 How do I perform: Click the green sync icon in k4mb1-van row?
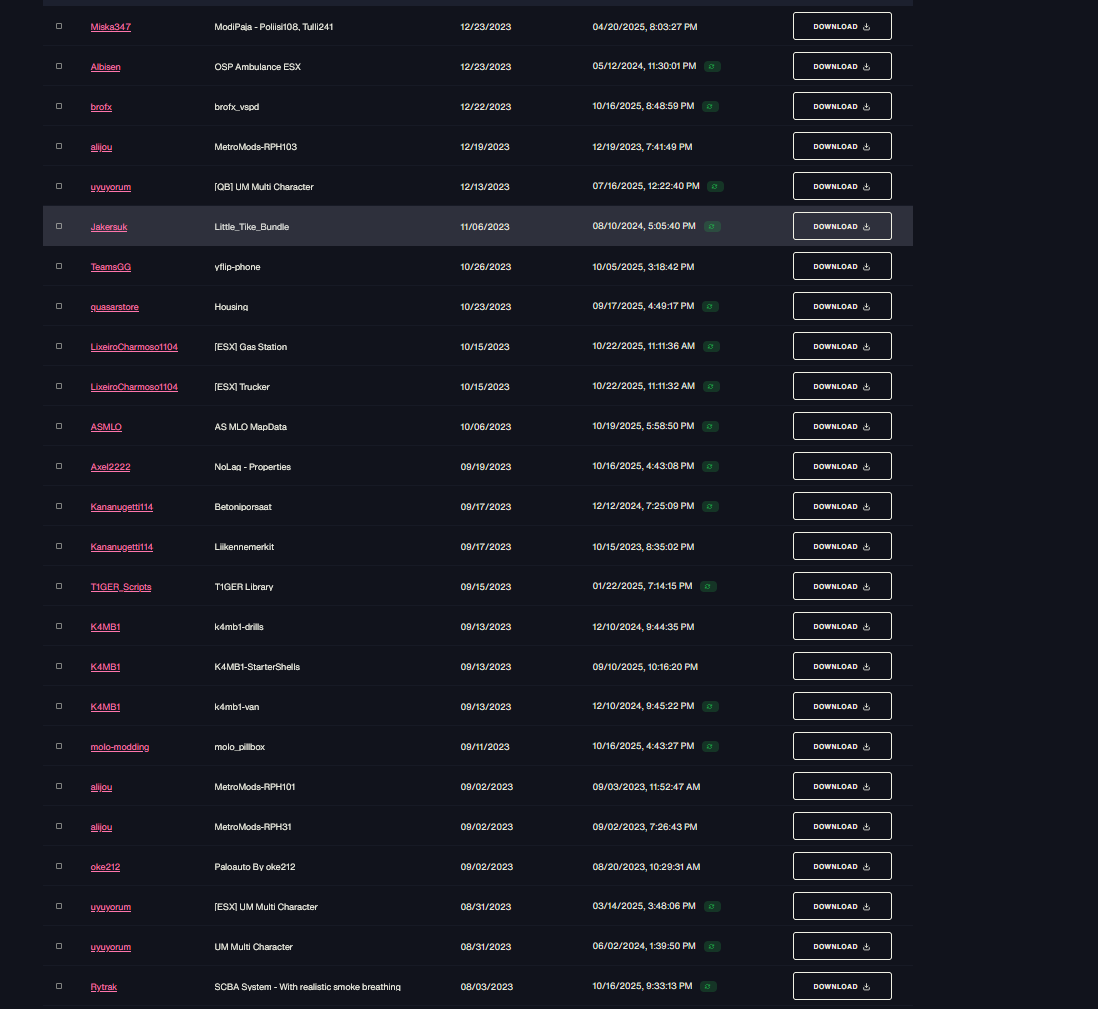(710, 706)
